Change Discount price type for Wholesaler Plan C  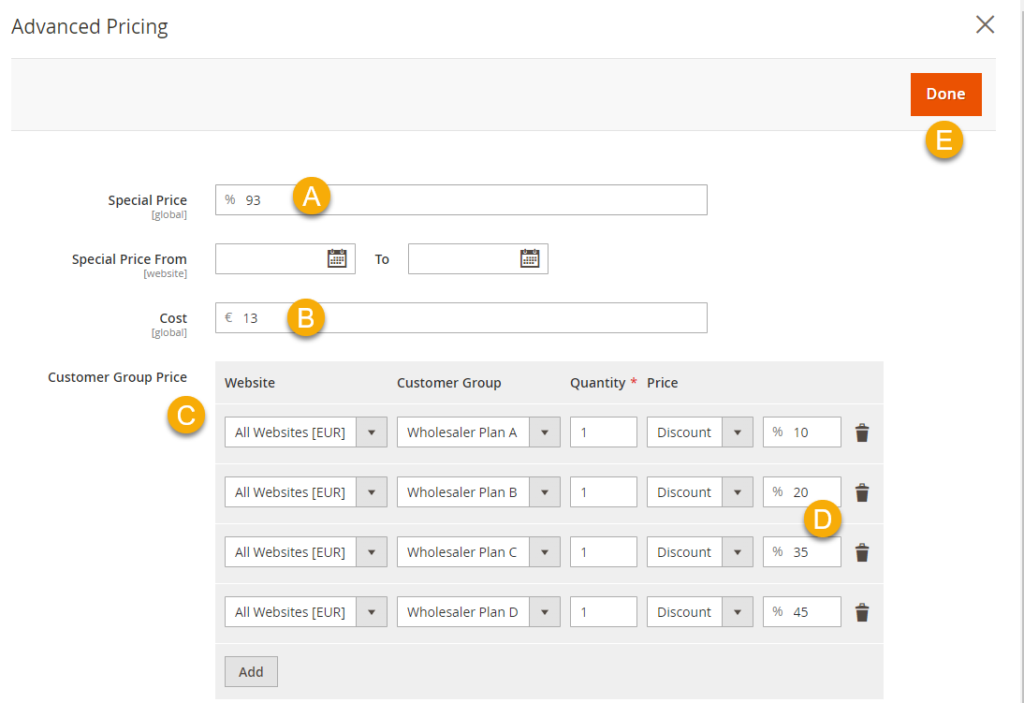[x=699, y=553]
